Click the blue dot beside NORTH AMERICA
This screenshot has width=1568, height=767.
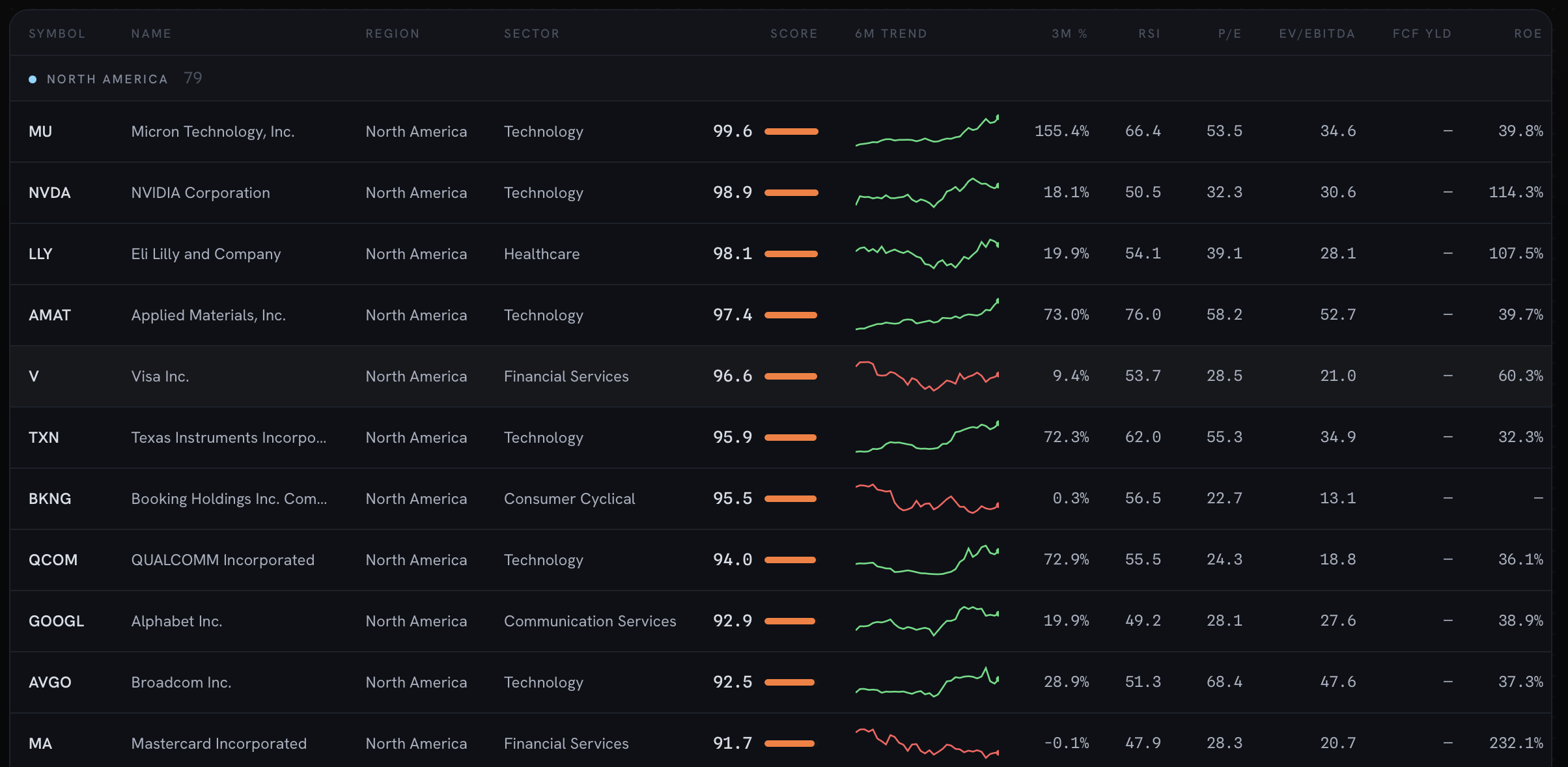click(x=33, y=79)
